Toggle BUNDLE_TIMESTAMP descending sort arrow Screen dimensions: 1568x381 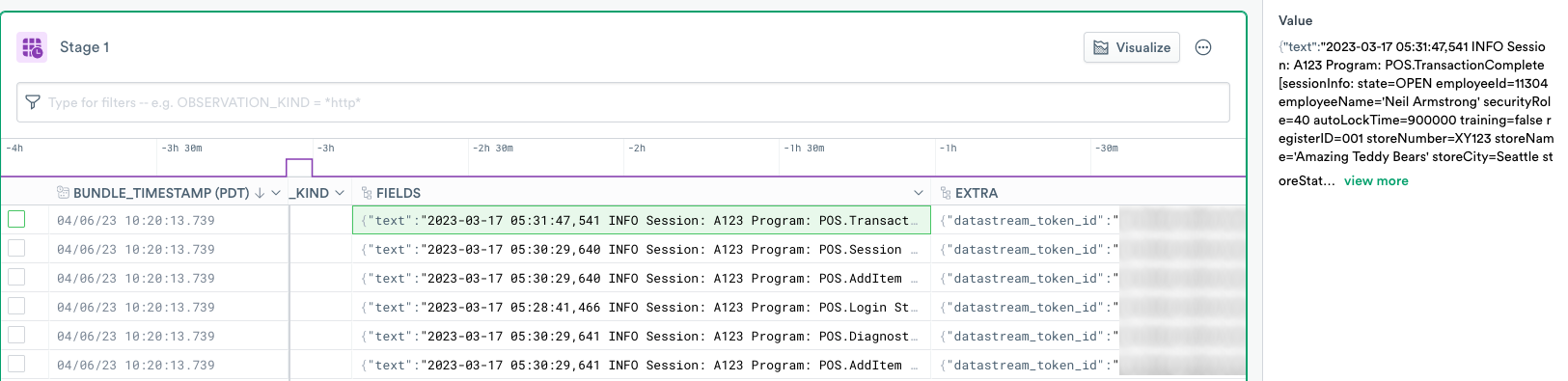click(260, 193)
